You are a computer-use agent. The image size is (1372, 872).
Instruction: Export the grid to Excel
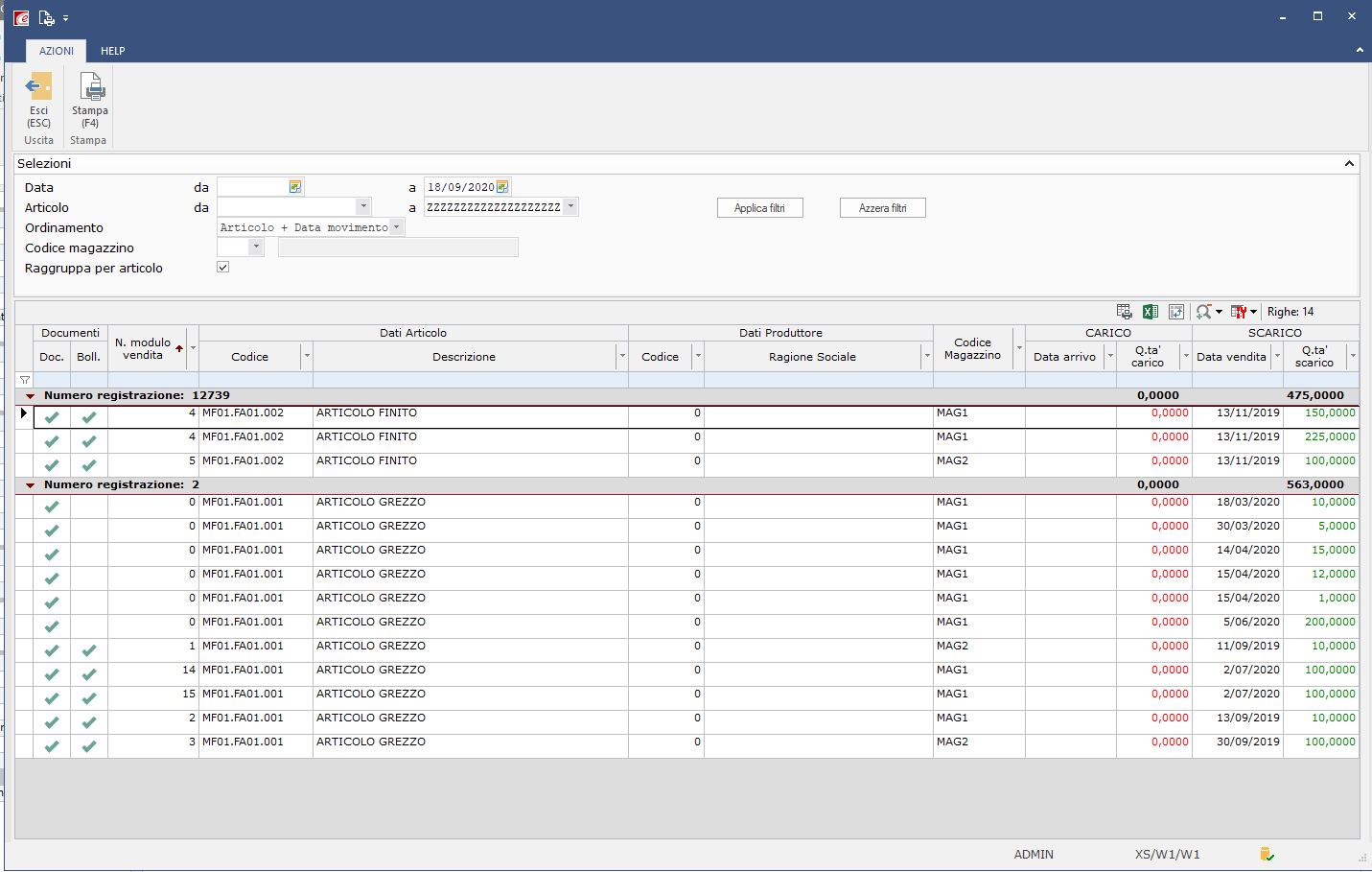[x=1151, y=312]
